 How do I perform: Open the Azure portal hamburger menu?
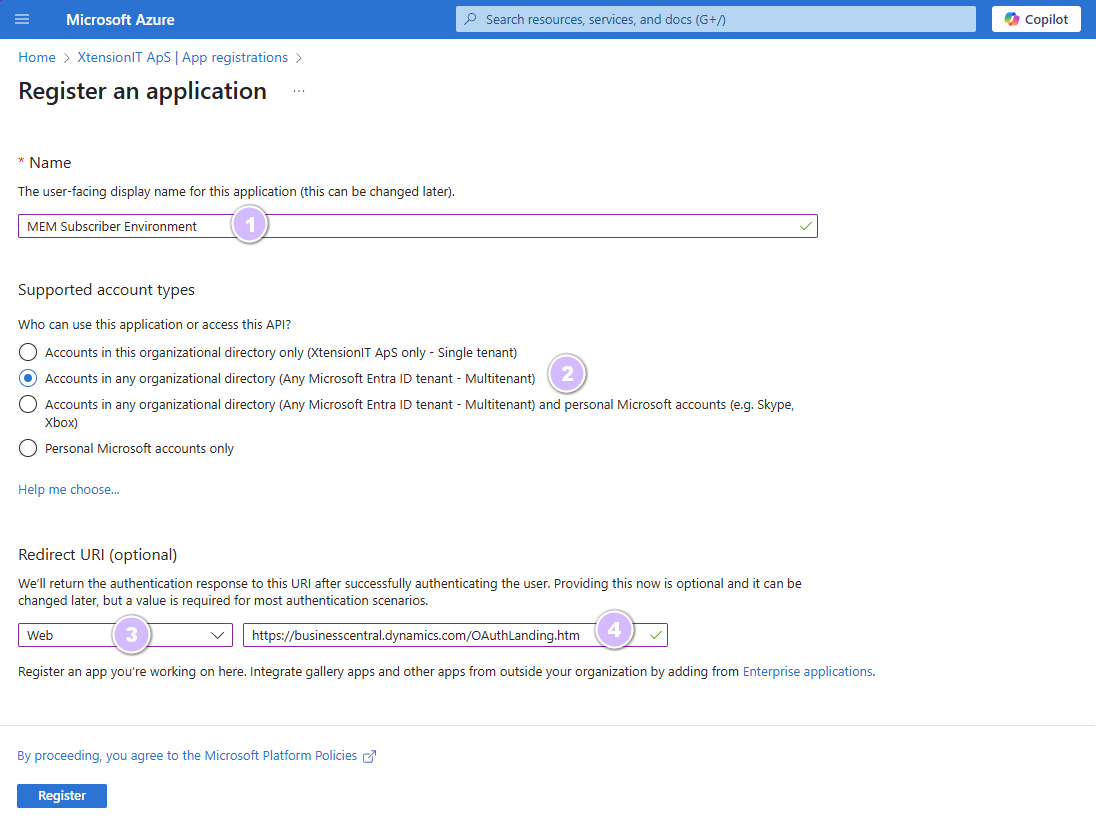tap(22, 19)
